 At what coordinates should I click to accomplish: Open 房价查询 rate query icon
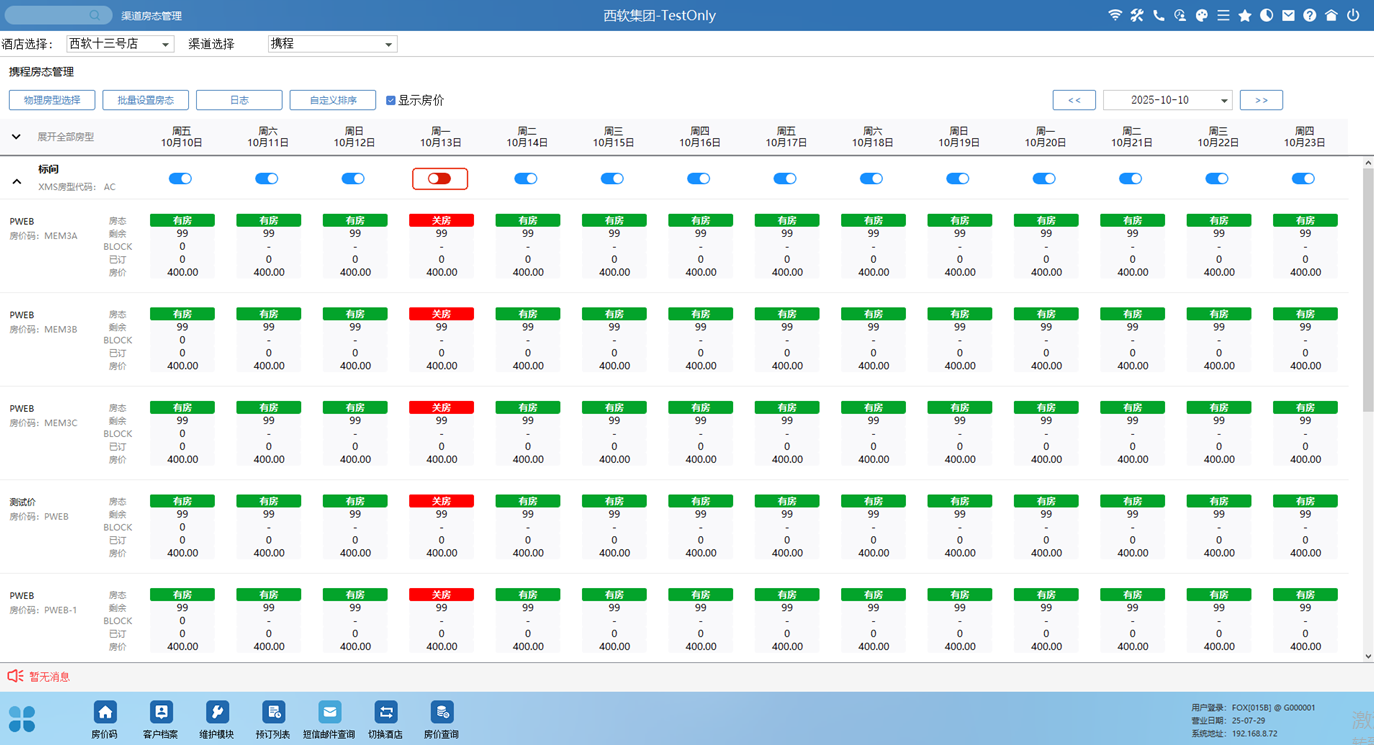441,712
